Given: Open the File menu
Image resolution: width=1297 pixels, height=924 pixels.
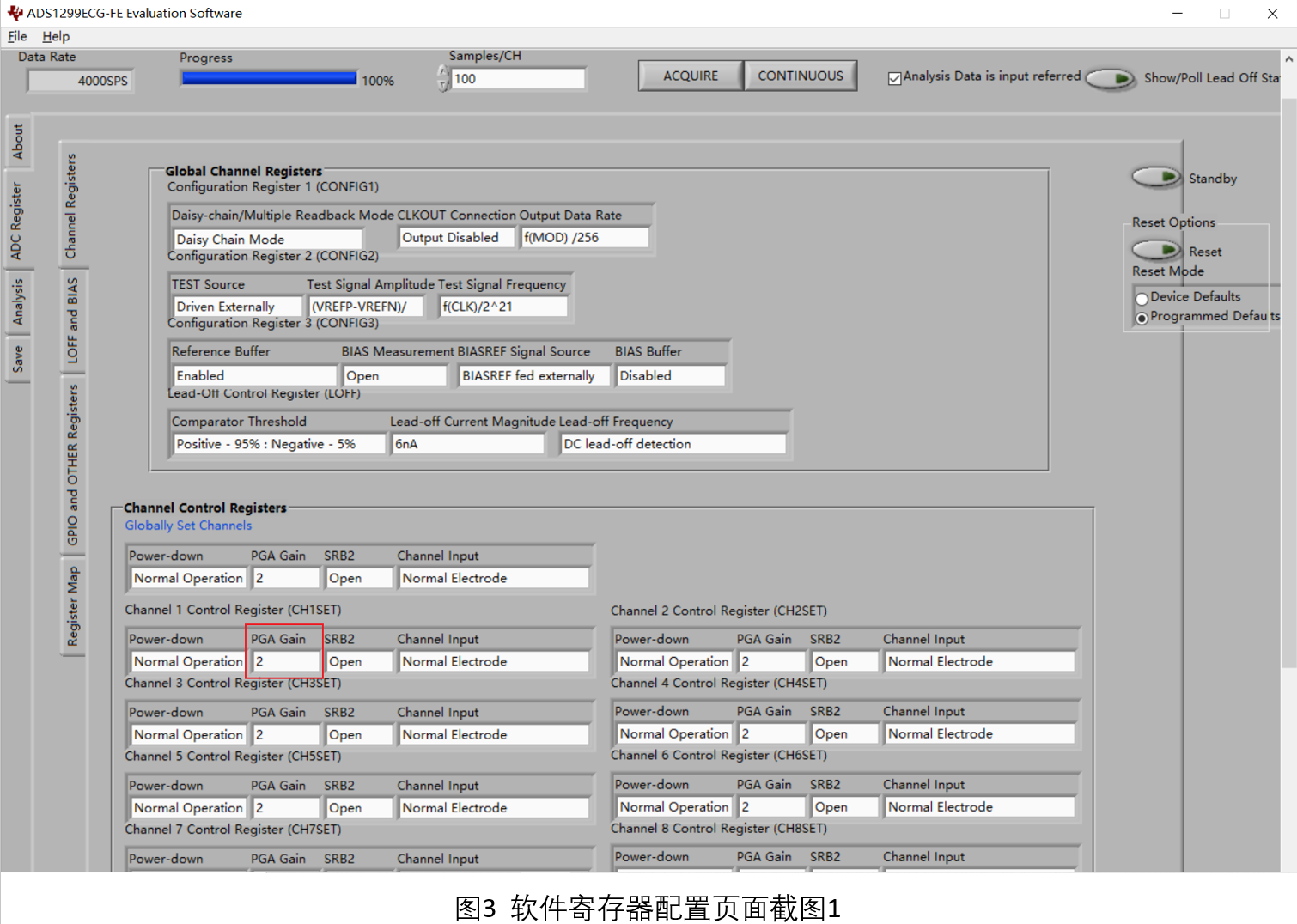Looking at the screenshot, I should [17, 36].
